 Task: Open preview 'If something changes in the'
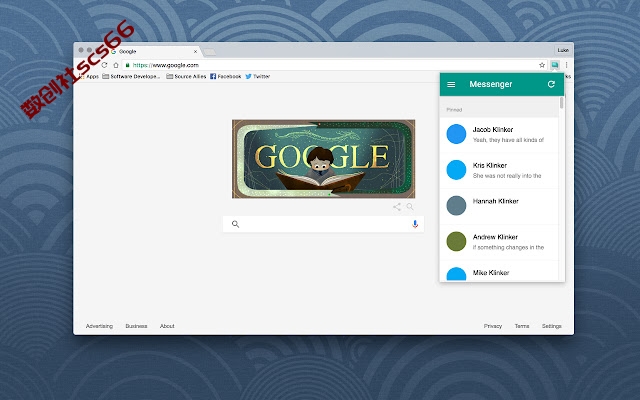pos(508,247)
